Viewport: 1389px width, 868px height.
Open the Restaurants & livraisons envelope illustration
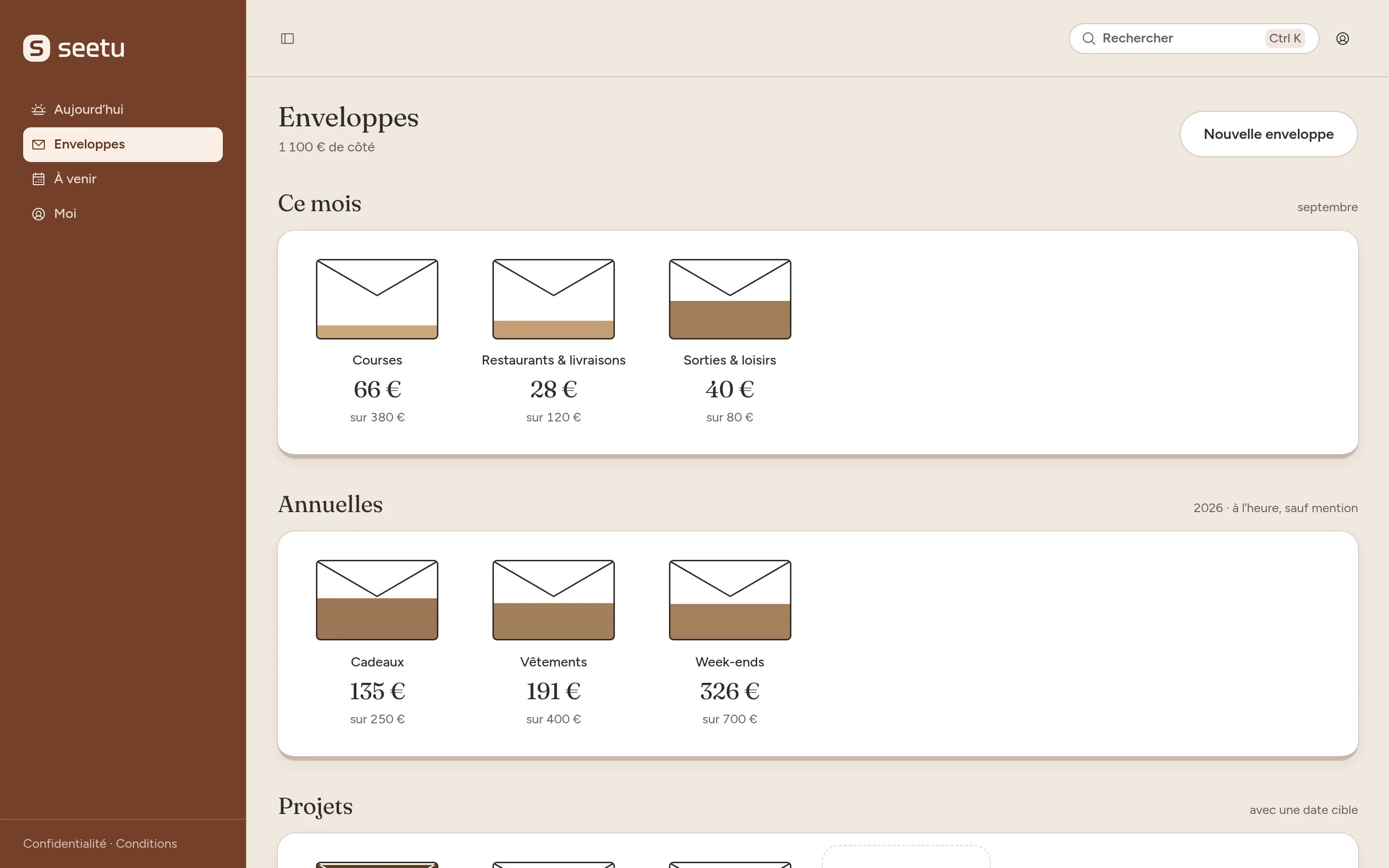pos(553,299)
